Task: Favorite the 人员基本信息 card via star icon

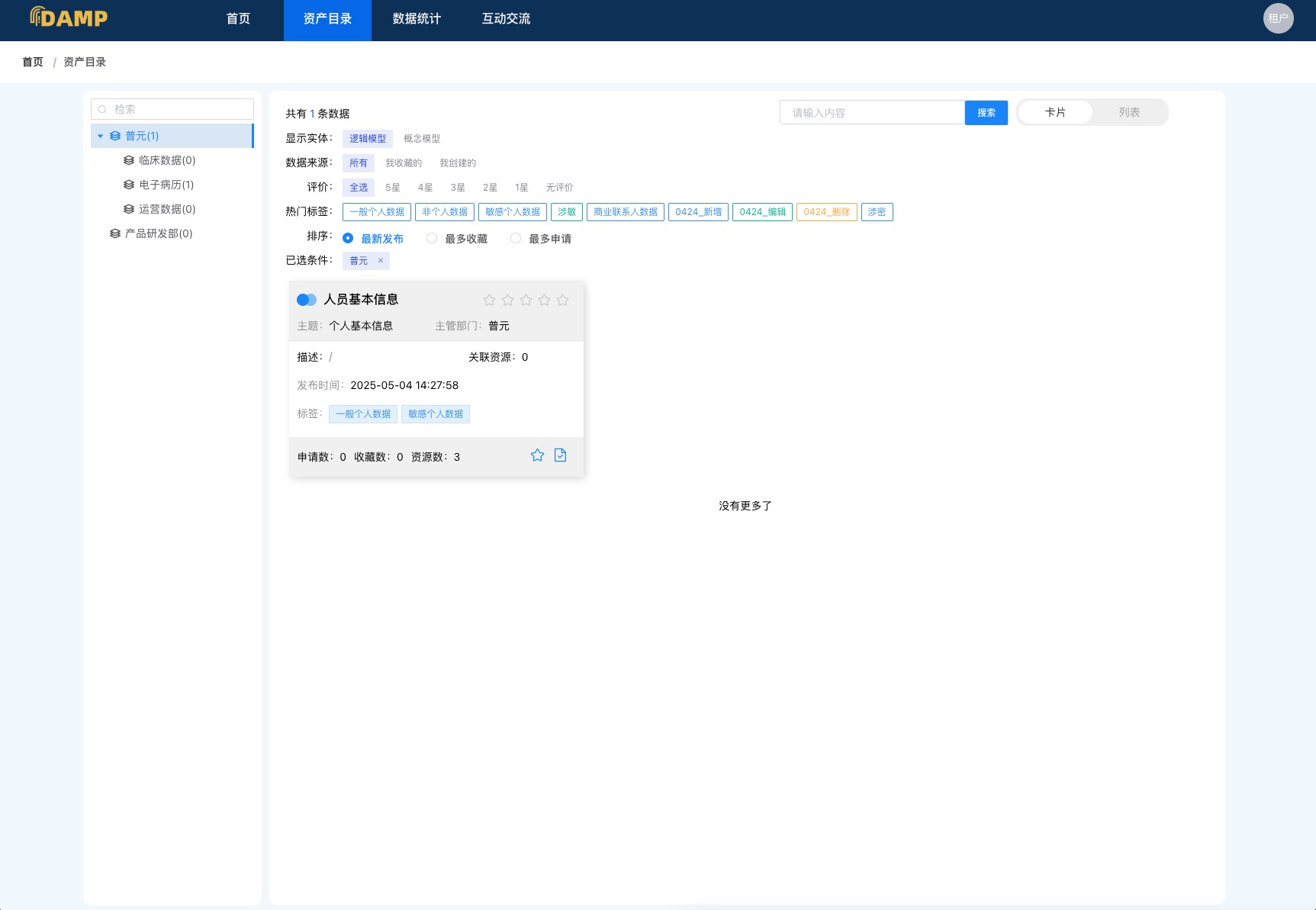Action: pyautogui.click(x=537, y=455)
